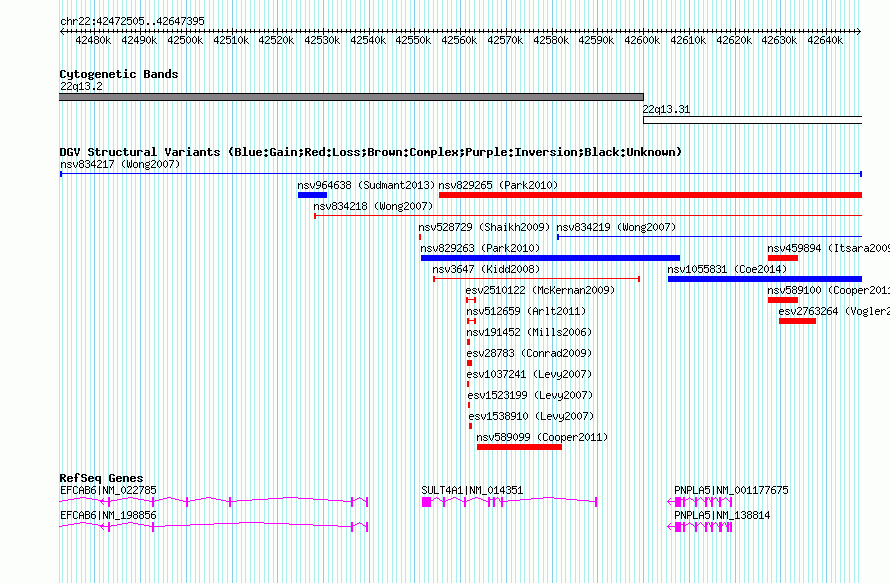
Task: Click the RefSeq Genes track title
Action: tap(101, 478)
